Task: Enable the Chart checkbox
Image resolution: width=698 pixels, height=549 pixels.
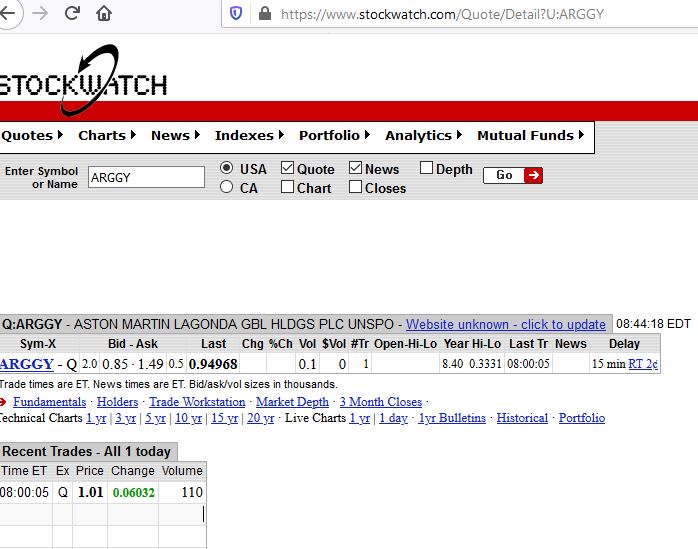Action: click(x=288, y=187)
